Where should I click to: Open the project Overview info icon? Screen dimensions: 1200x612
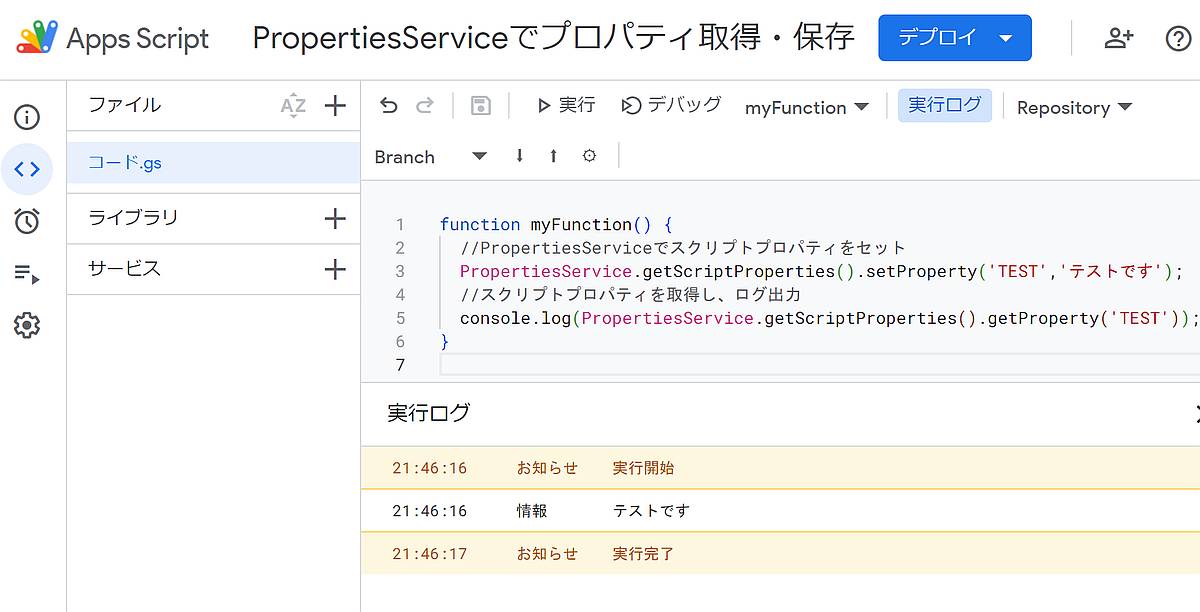[x=27, y=117]
